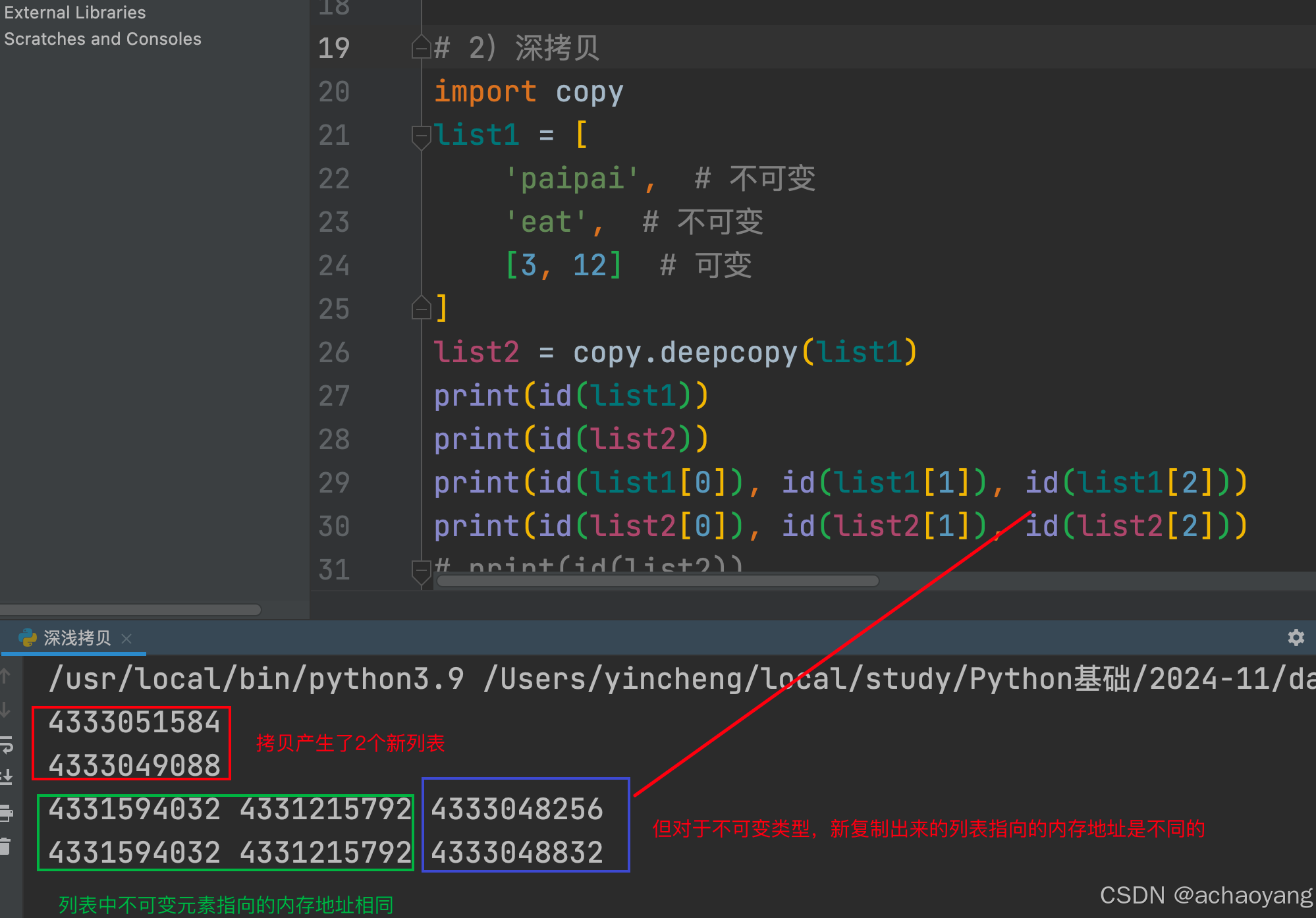Click the 'eat' string on line 23
Screen dimensions: 1316x918
pyautogui.click(x=545, y=222)
